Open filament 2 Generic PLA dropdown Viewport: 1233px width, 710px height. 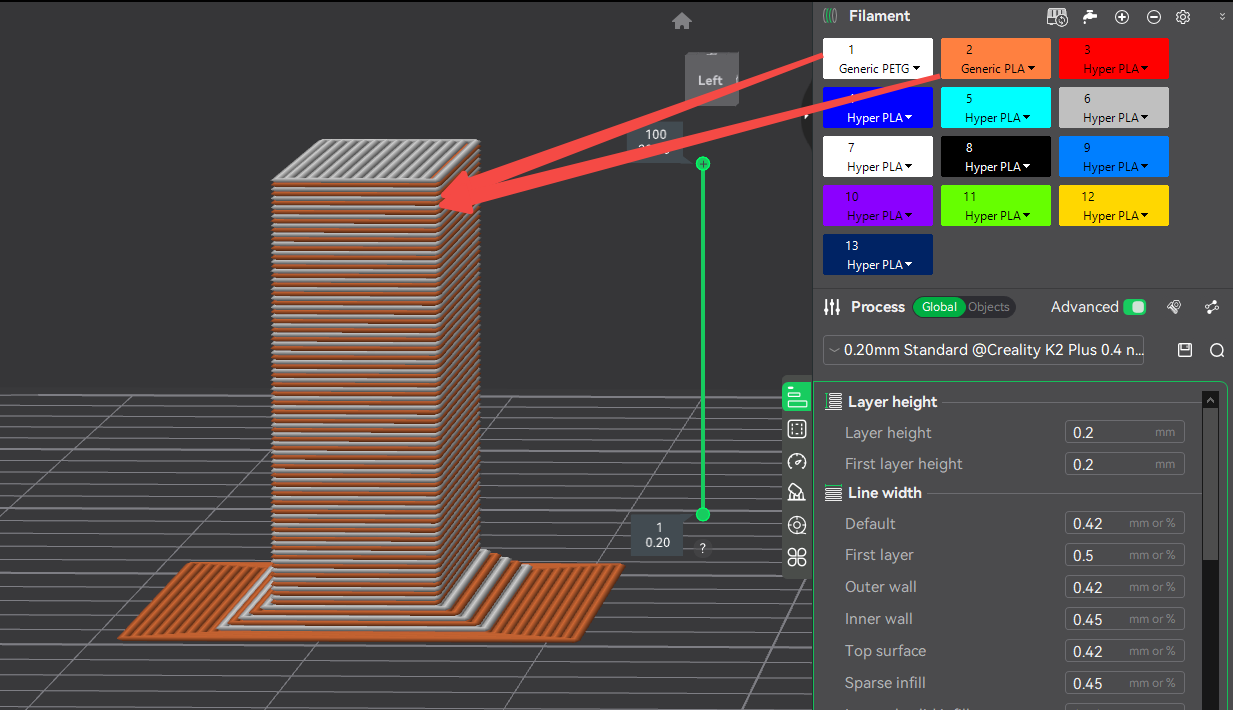coord(996,69)
